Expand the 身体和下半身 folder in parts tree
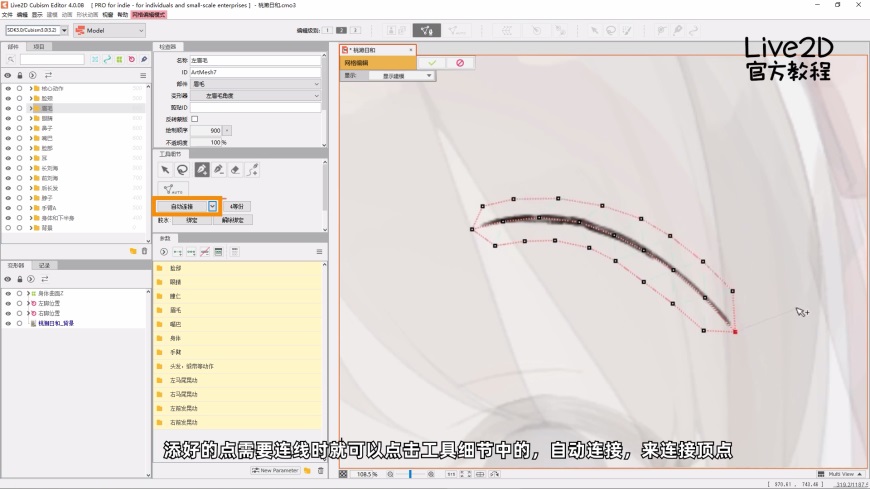The height and width of the screenshot is (489, 870). [x=31, y=218]
